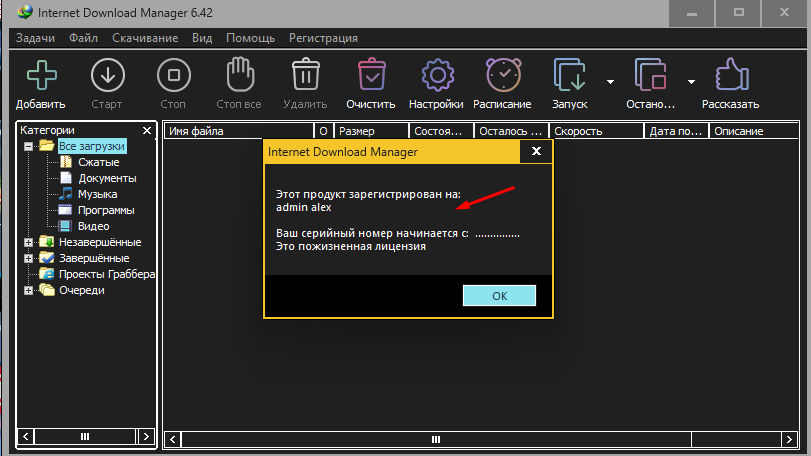Select the Все загрузки label

(x=92, y=146)
